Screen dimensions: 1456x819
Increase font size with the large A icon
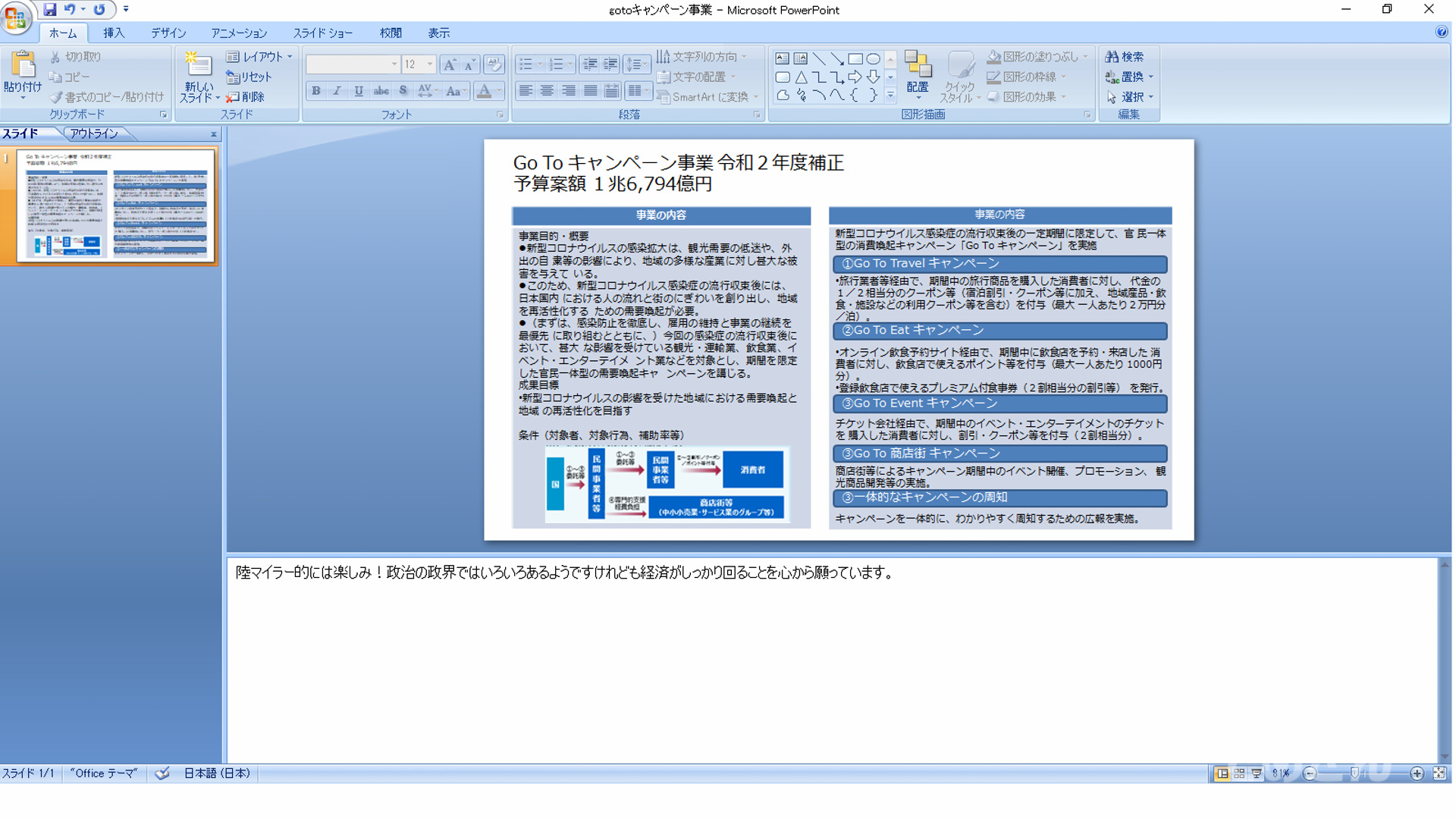449,64
